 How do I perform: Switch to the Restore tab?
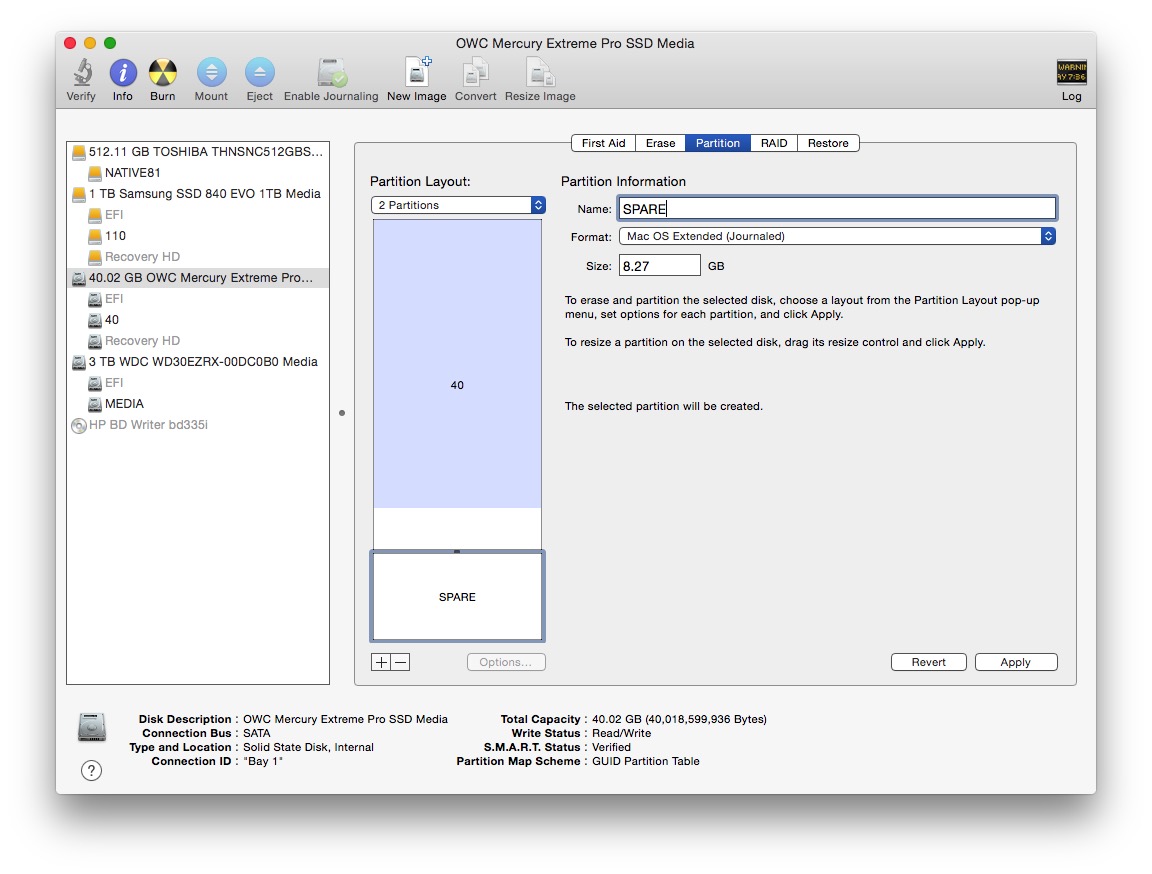point(827,143)
